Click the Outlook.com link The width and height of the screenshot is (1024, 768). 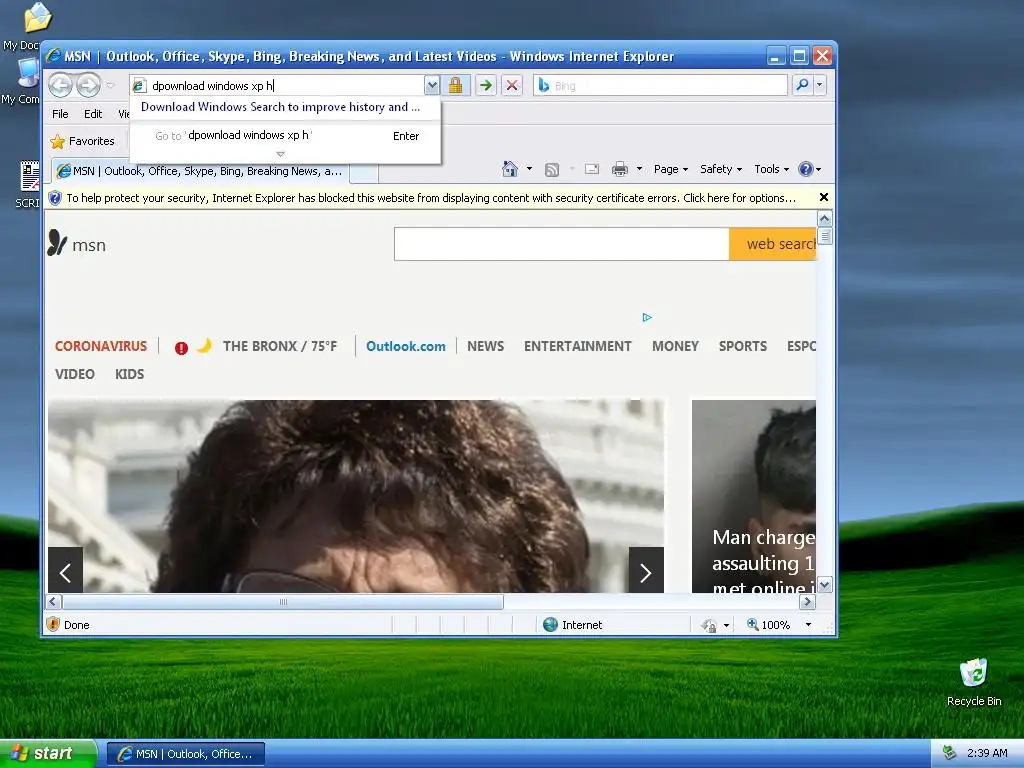[x=406, y=346]
